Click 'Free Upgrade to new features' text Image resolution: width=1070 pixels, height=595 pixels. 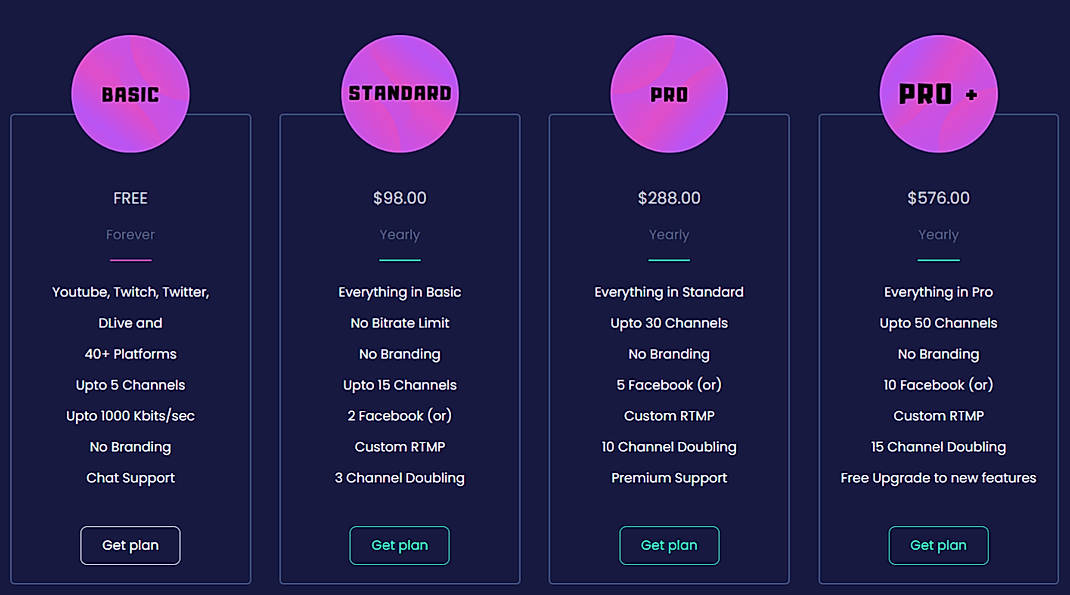coord(938,478)
